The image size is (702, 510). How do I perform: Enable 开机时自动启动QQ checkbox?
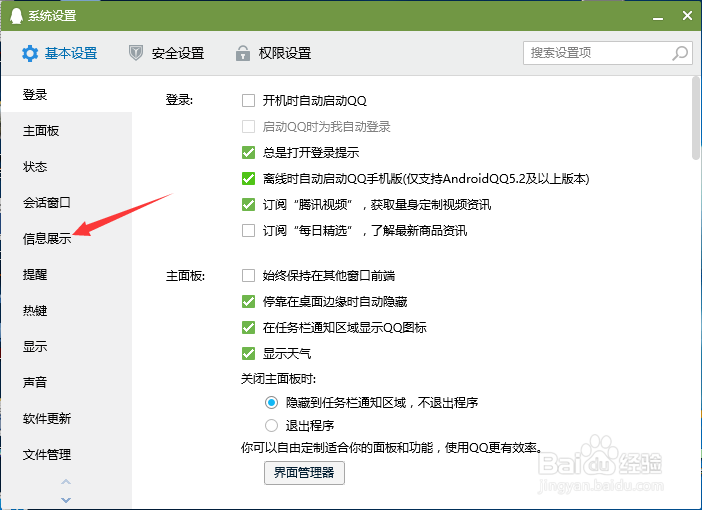point(248,100)
